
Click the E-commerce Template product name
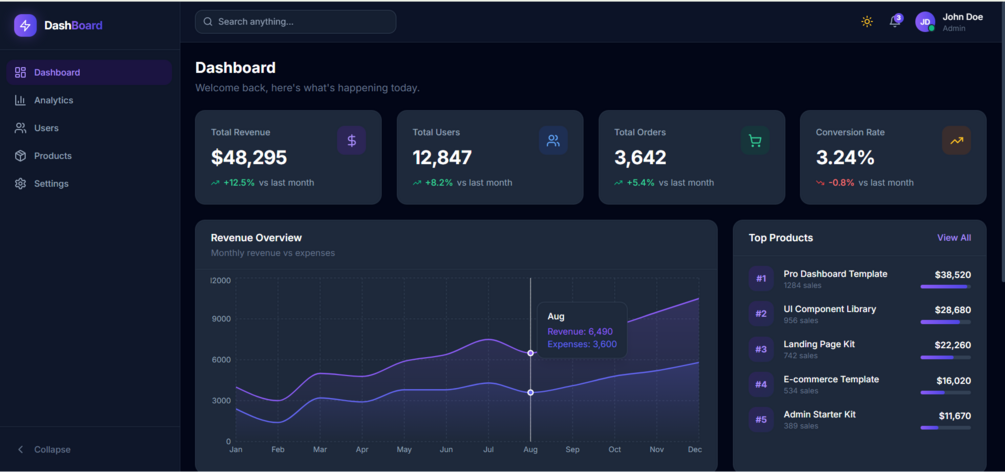click(x=831, y=380)
